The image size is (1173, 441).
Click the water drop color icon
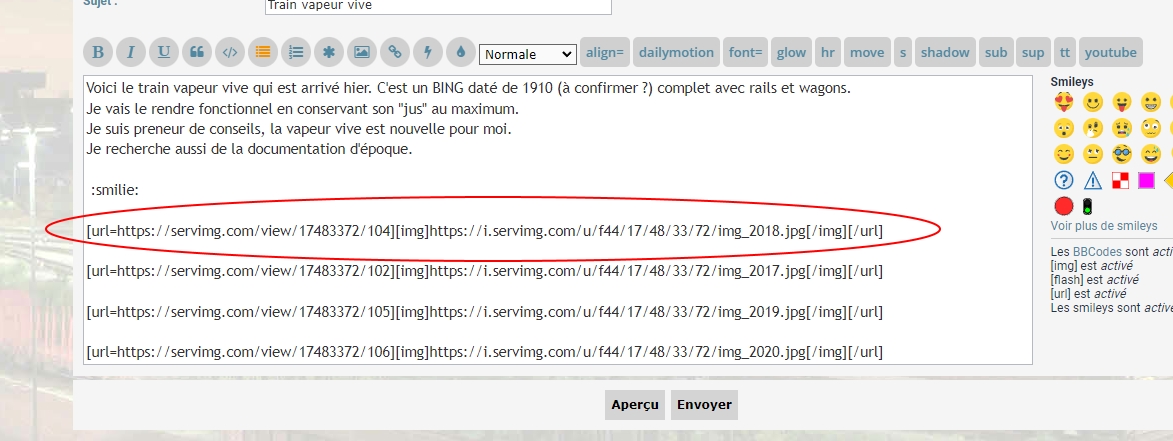click(460, 53)
